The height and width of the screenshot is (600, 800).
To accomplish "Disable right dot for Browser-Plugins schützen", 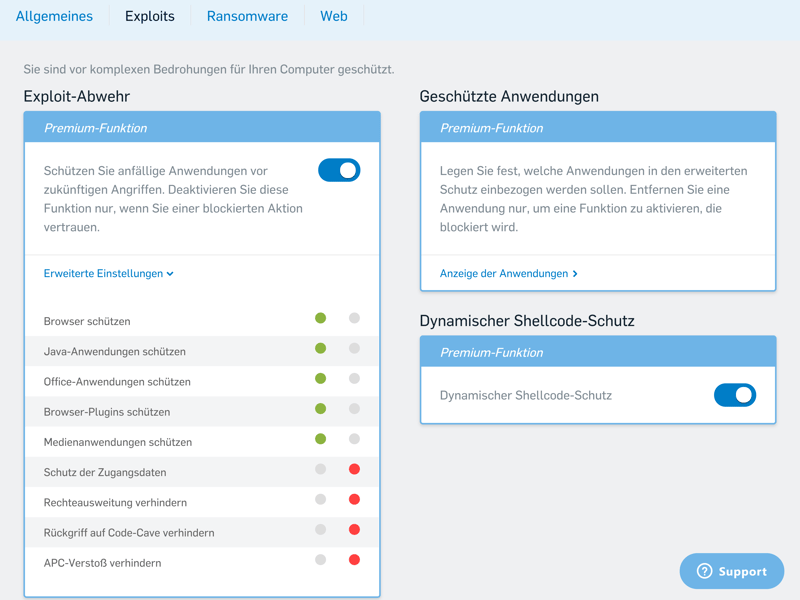I will pyautogui.click(x=354, y=409).
